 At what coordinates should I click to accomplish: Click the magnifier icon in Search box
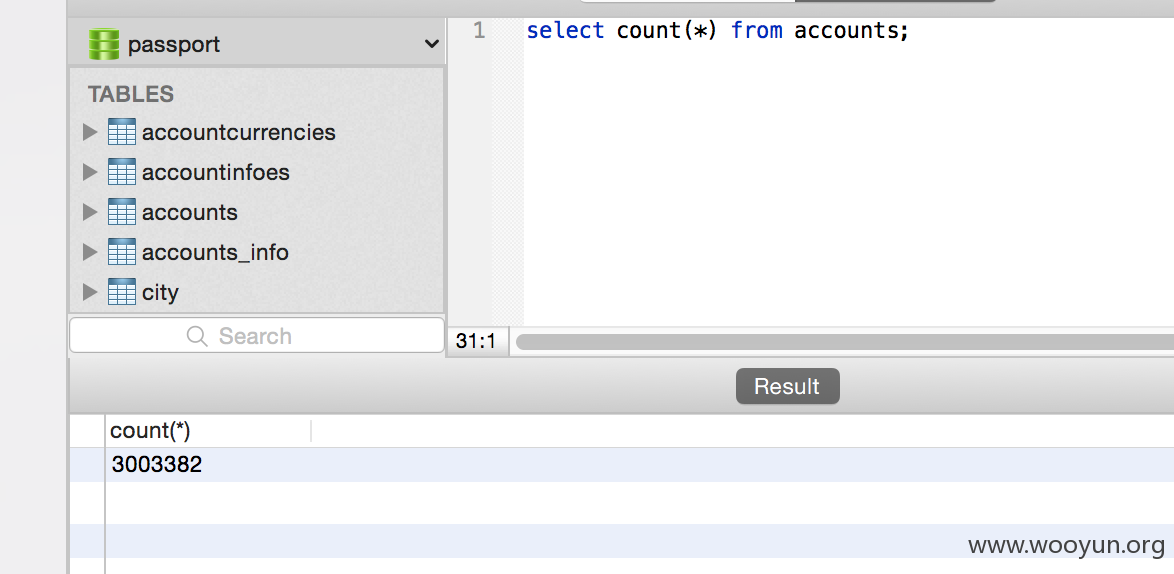[197, 336]
